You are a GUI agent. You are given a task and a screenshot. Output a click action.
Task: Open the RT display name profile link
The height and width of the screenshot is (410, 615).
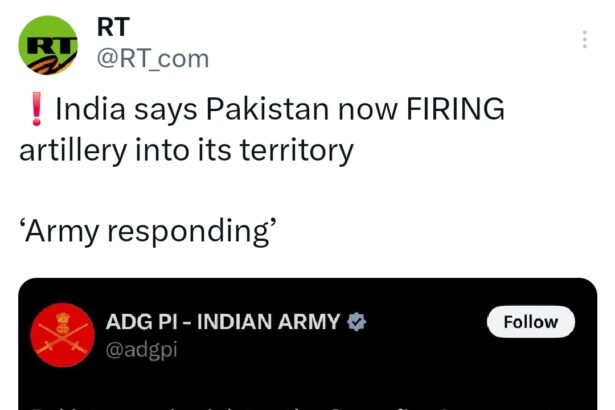click(113, 27)
